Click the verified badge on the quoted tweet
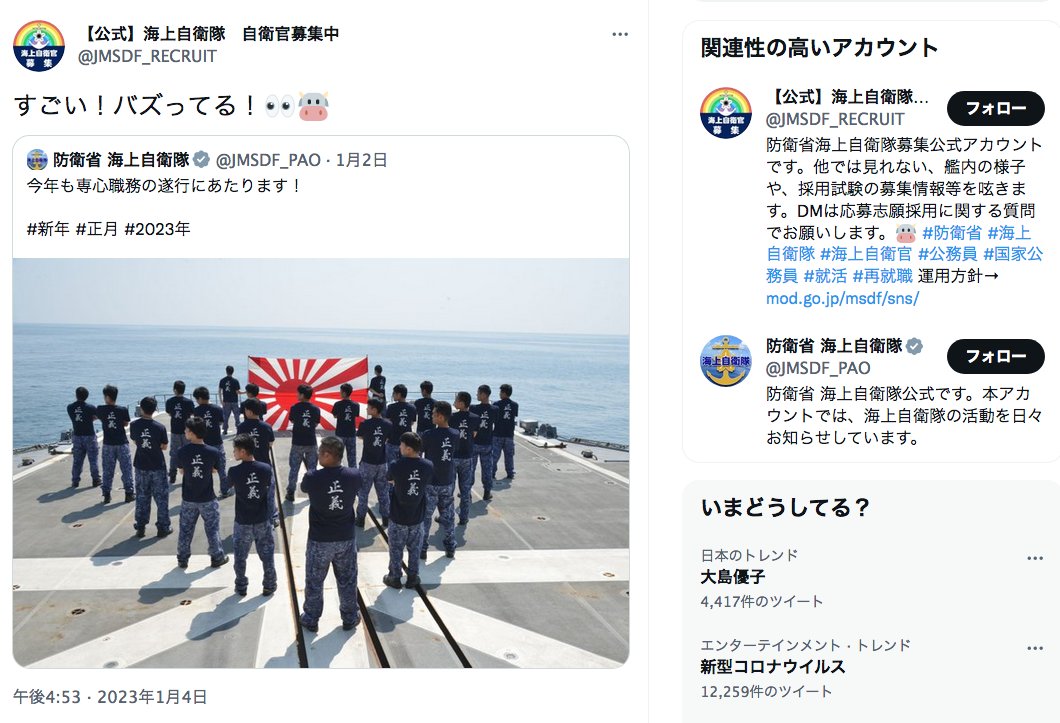This screenshot has width=1060, height=723. [201, 160]
